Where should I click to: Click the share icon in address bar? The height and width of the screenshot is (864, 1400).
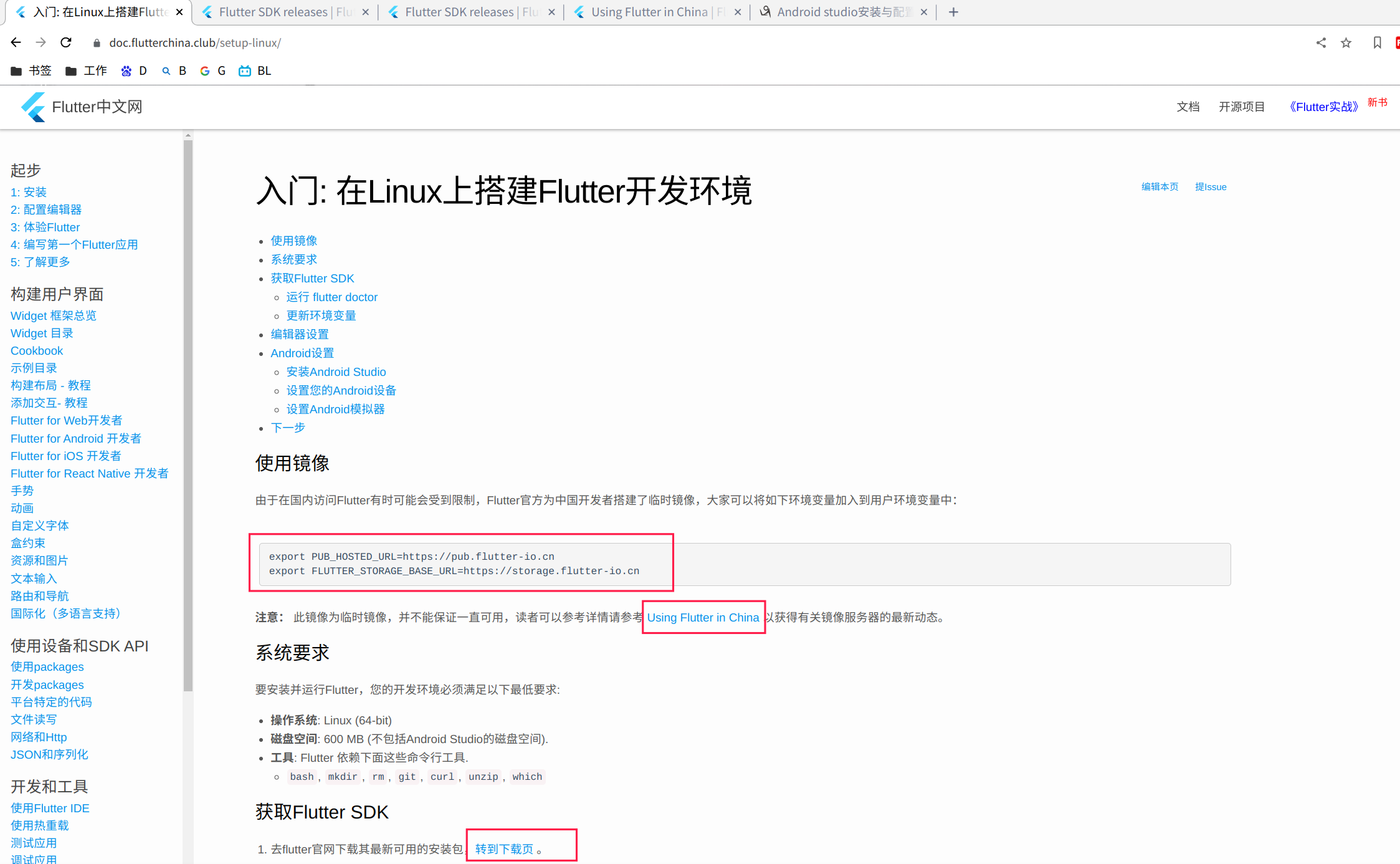pos(1321,42)
